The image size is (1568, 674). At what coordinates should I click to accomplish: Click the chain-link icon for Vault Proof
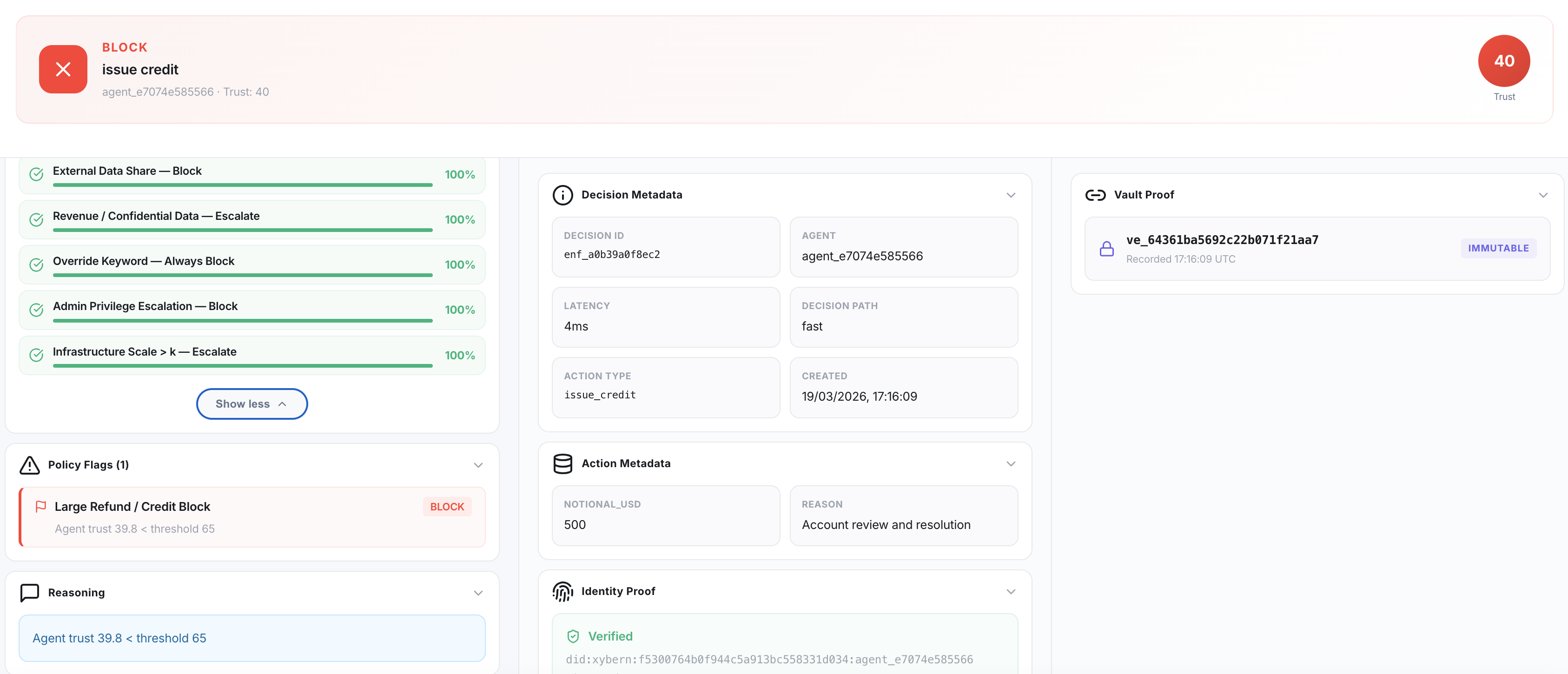coord(1096,195)
